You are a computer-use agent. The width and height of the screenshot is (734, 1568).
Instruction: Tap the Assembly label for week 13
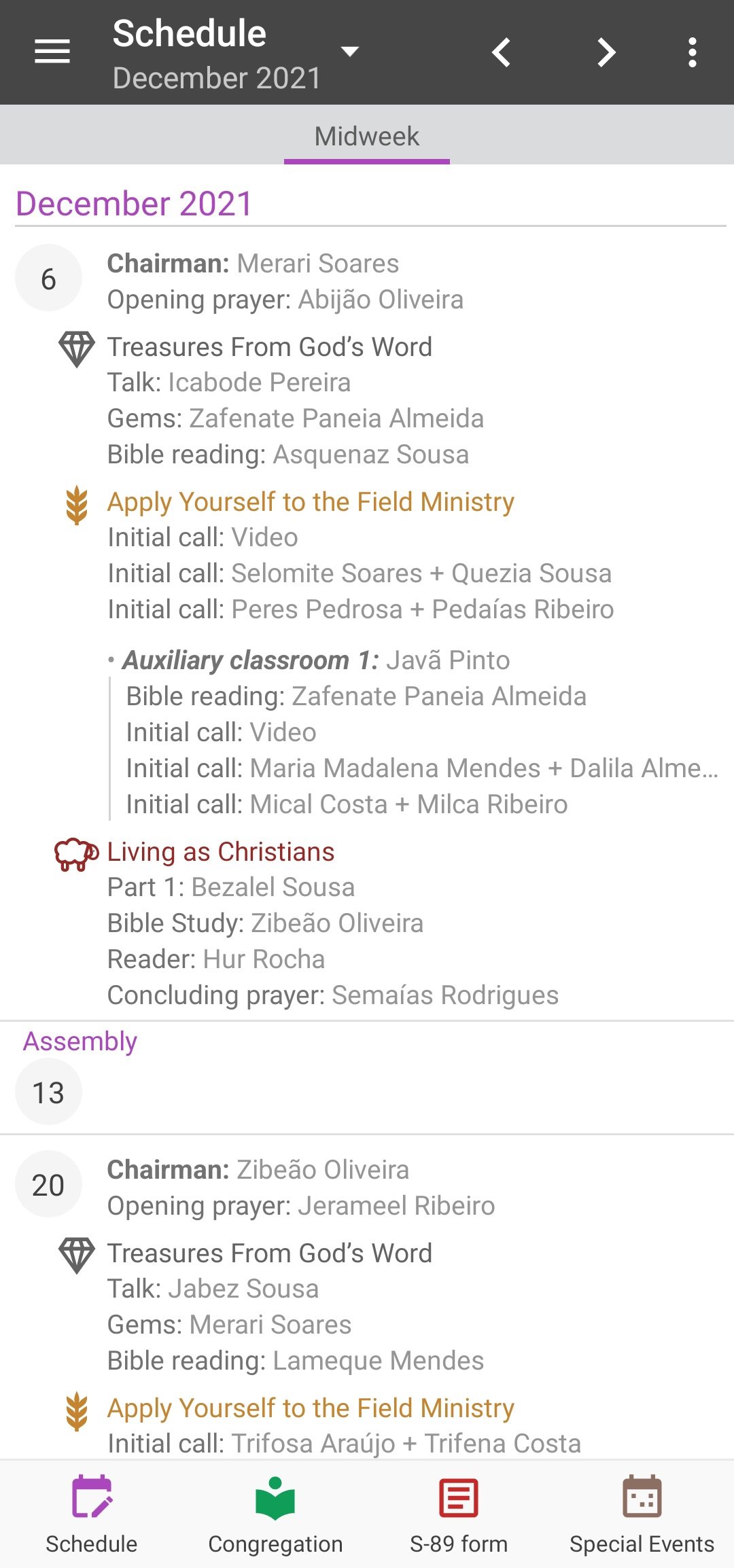tap(80, 1041)
